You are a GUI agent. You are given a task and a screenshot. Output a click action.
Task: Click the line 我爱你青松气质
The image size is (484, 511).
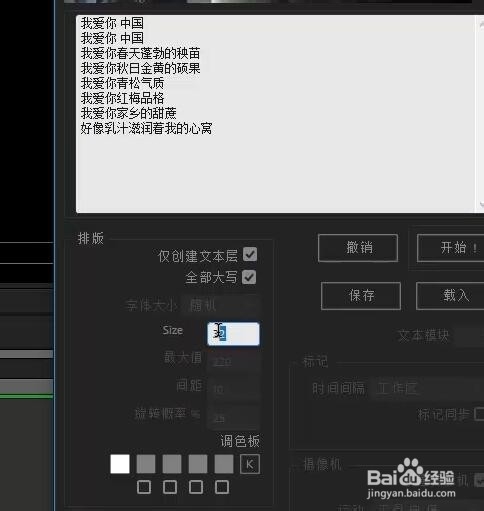pyautogui.click(x=122, y=83)
